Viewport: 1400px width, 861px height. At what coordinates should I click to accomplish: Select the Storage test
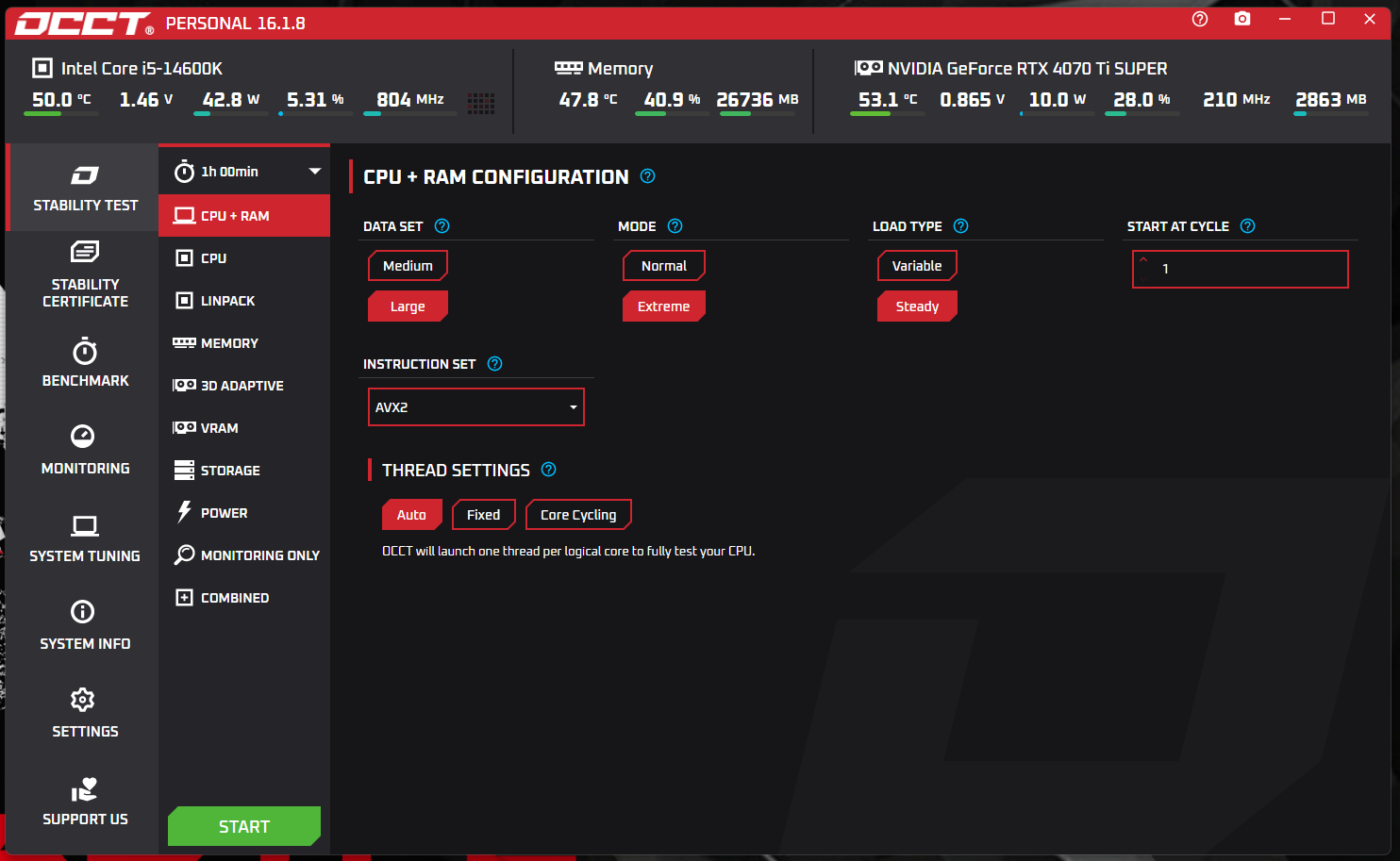point(244,471)
